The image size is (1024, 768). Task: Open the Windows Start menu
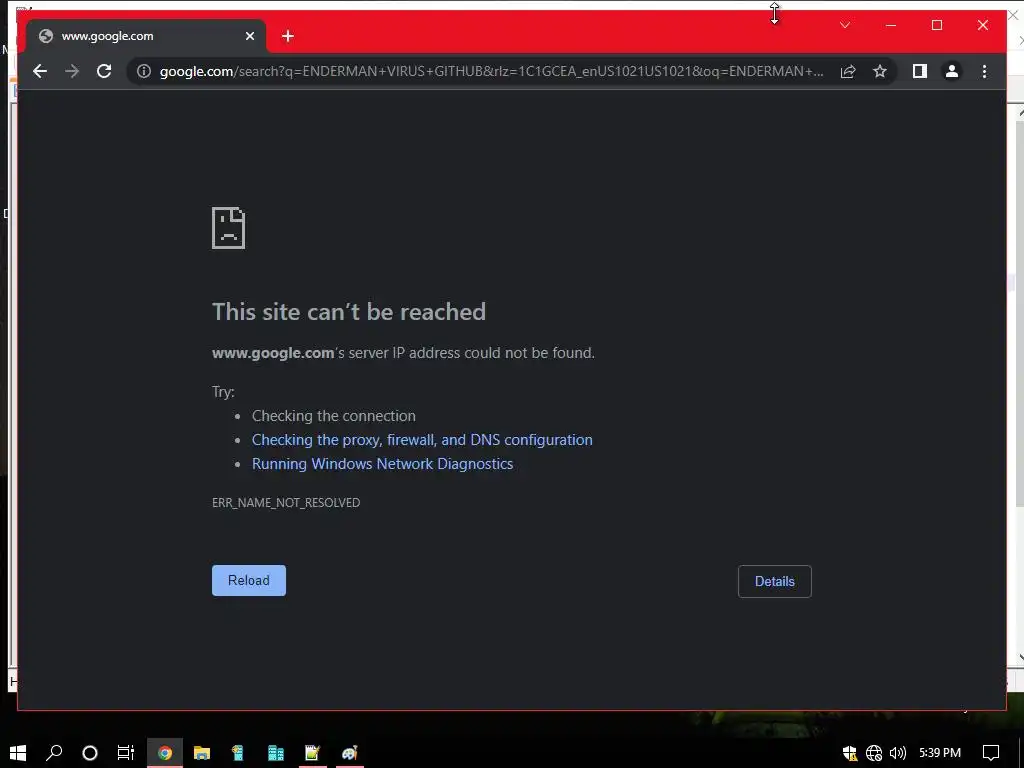[x=18, y=753]
